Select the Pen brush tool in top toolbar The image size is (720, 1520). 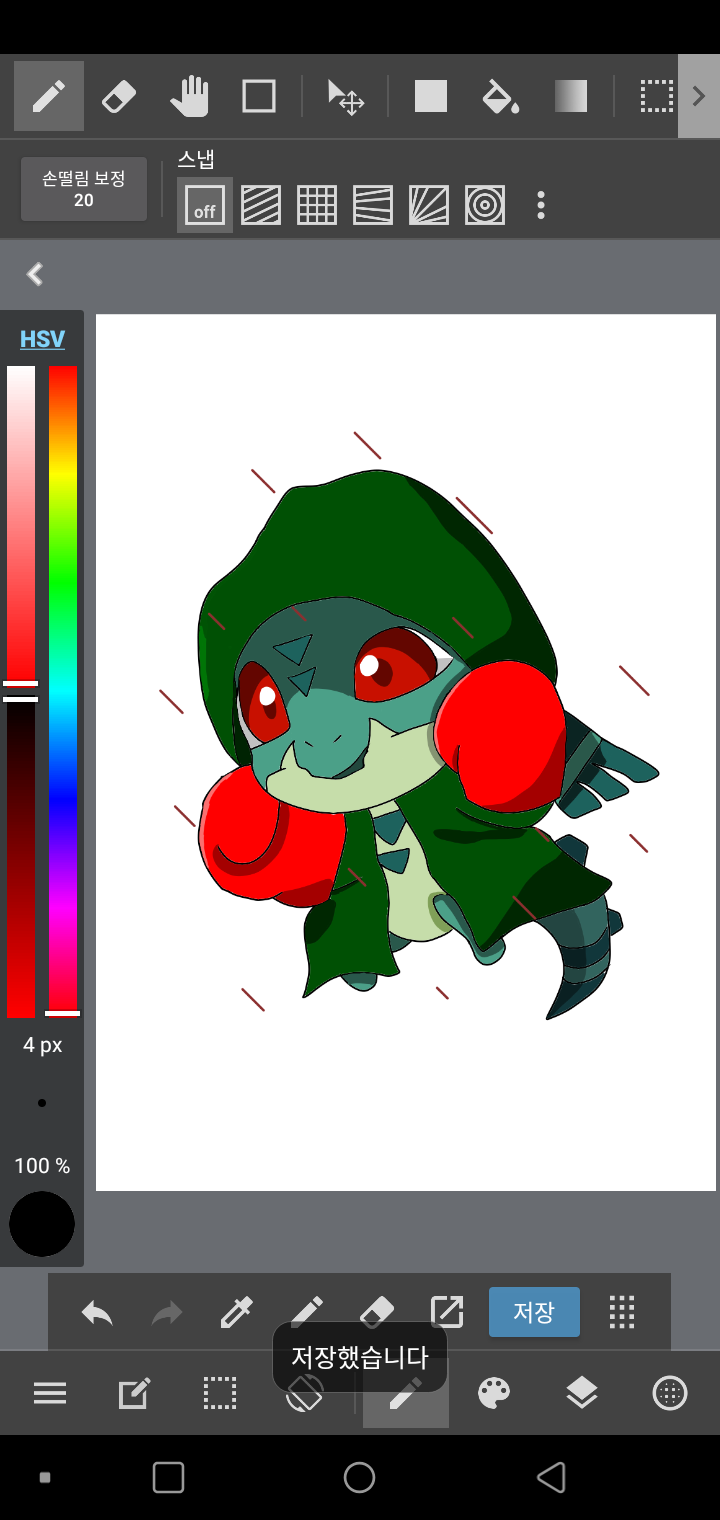coord(48,97)
